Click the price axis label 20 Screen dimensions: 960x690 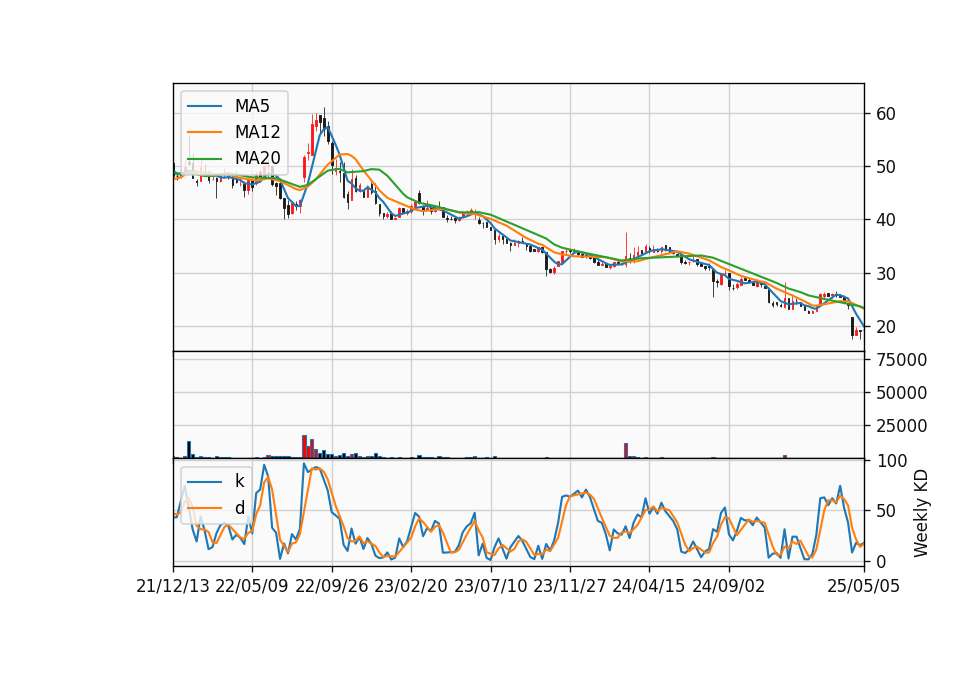tap(886, 327)
